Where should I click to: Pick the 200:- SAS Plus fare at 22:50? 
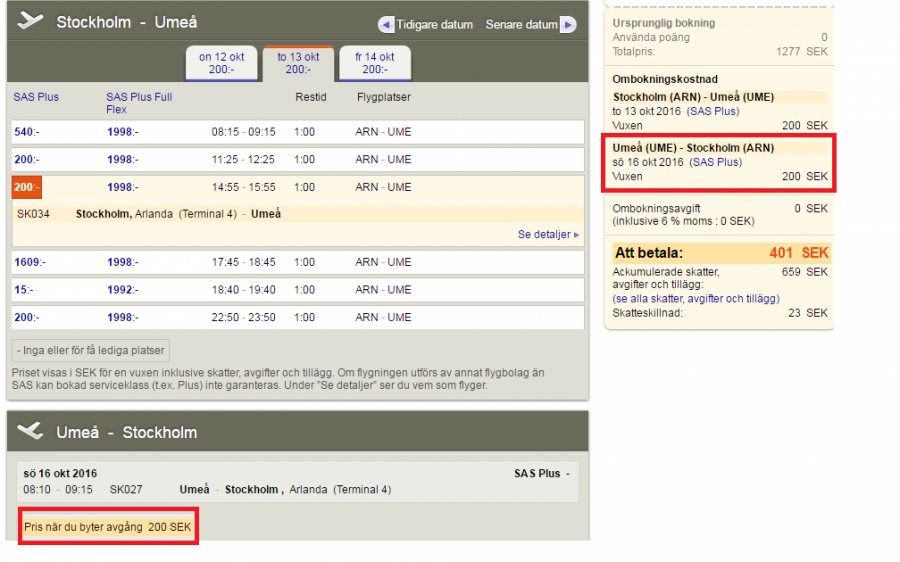24,317
